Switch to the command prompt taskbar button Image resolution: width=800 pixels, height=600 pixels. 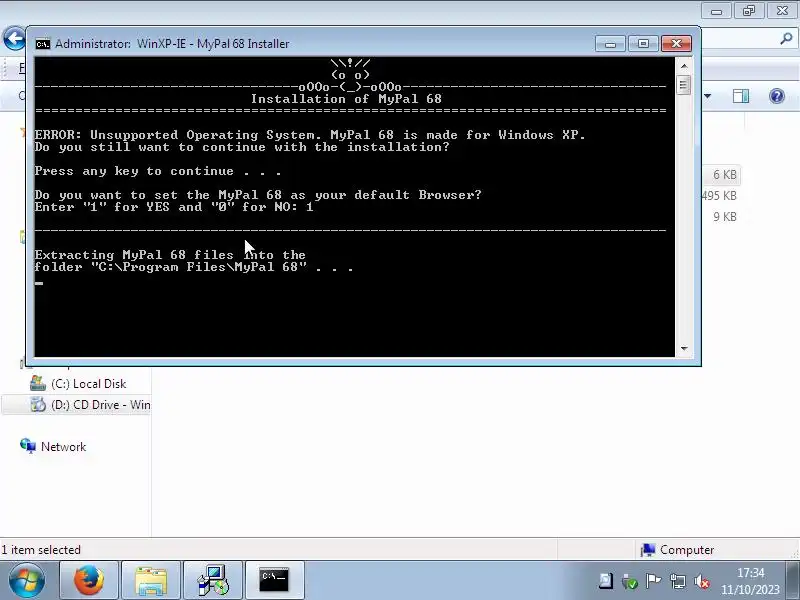pyautogui.click(x=274, y=580)
